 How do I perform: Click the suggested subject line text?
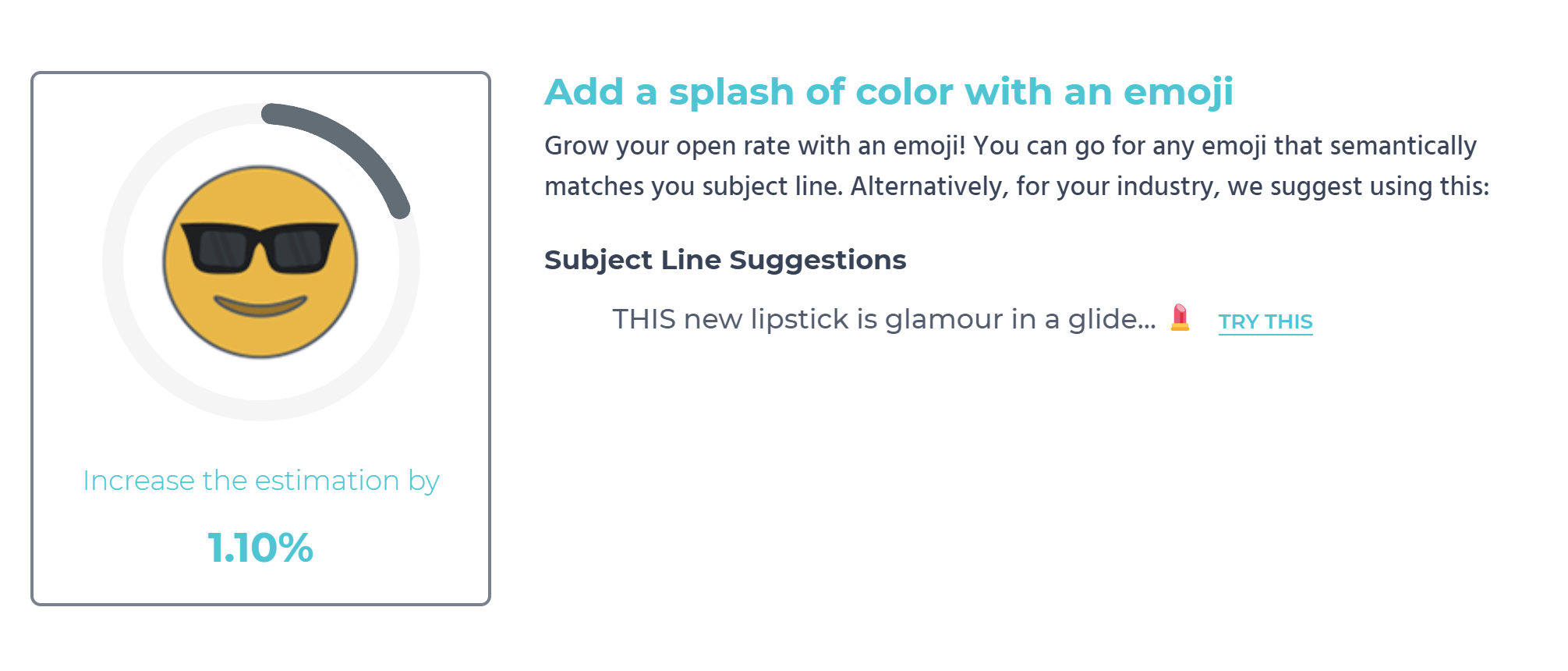[881, 318]
